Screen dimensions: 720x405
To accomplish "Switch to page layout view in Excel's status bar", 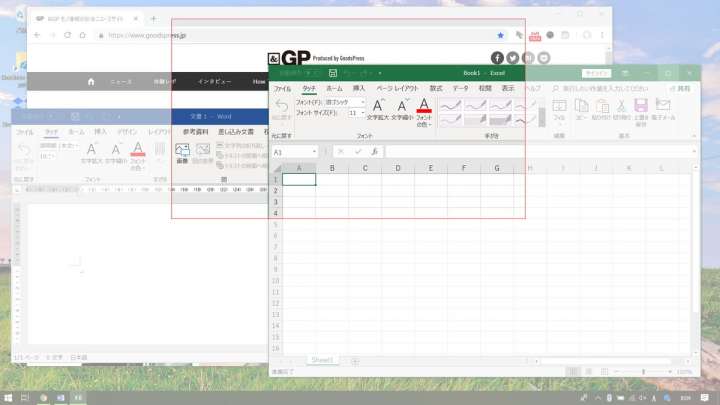I will 588,371.
